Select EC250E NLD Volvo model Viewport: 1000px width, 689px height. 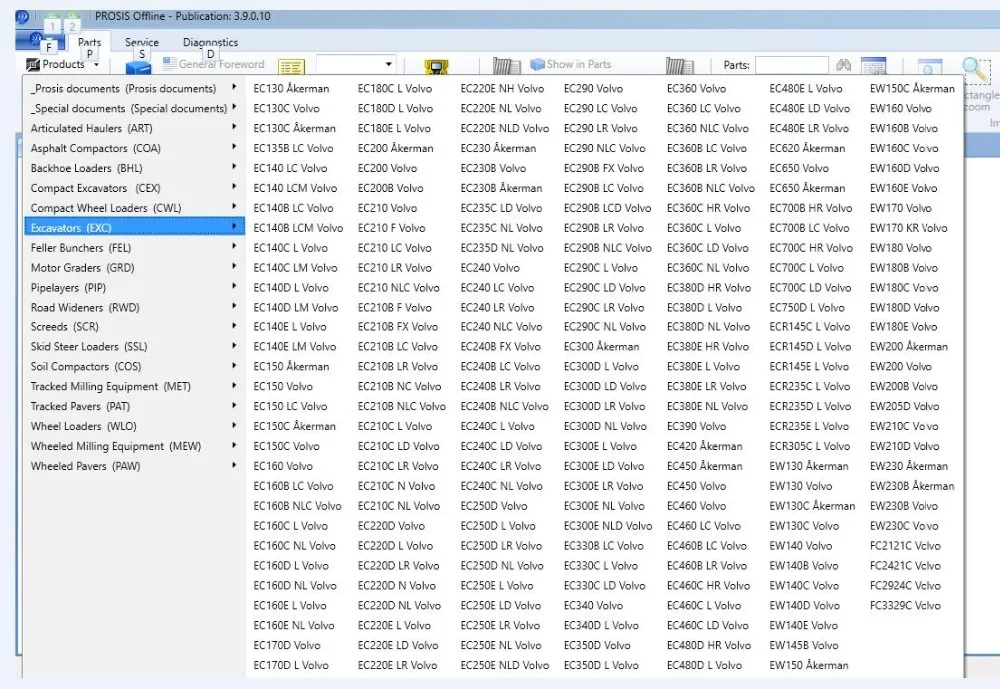click(x=504, y=665)
